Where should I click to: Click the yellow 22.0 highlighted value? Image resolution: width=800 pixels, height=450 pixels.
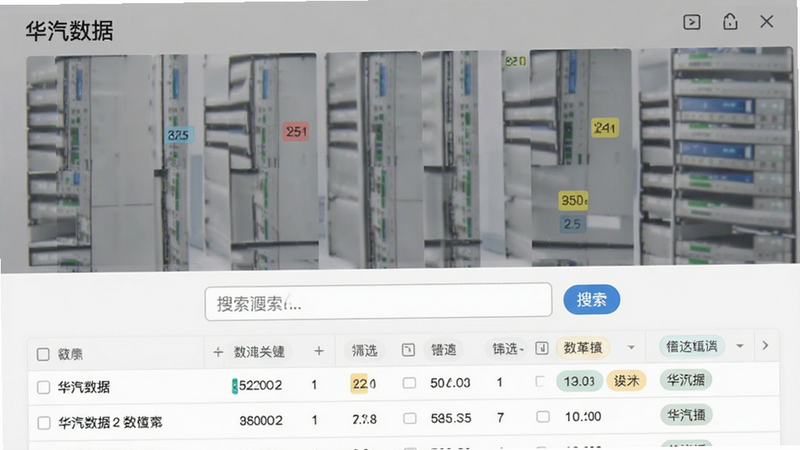pyautogui.click(x=363, y=384)
